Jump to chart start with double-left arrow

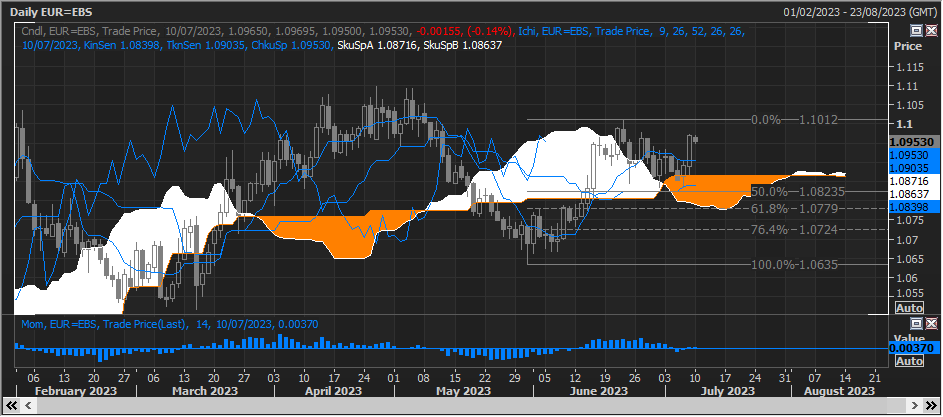pyautogui.click(x=11, y=405)
